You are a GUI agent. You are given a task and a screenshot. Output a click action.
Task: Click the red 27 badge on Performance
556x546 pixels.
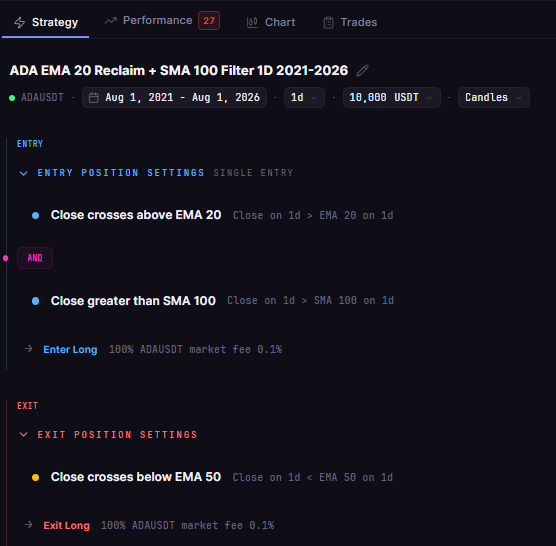[209, 21]
